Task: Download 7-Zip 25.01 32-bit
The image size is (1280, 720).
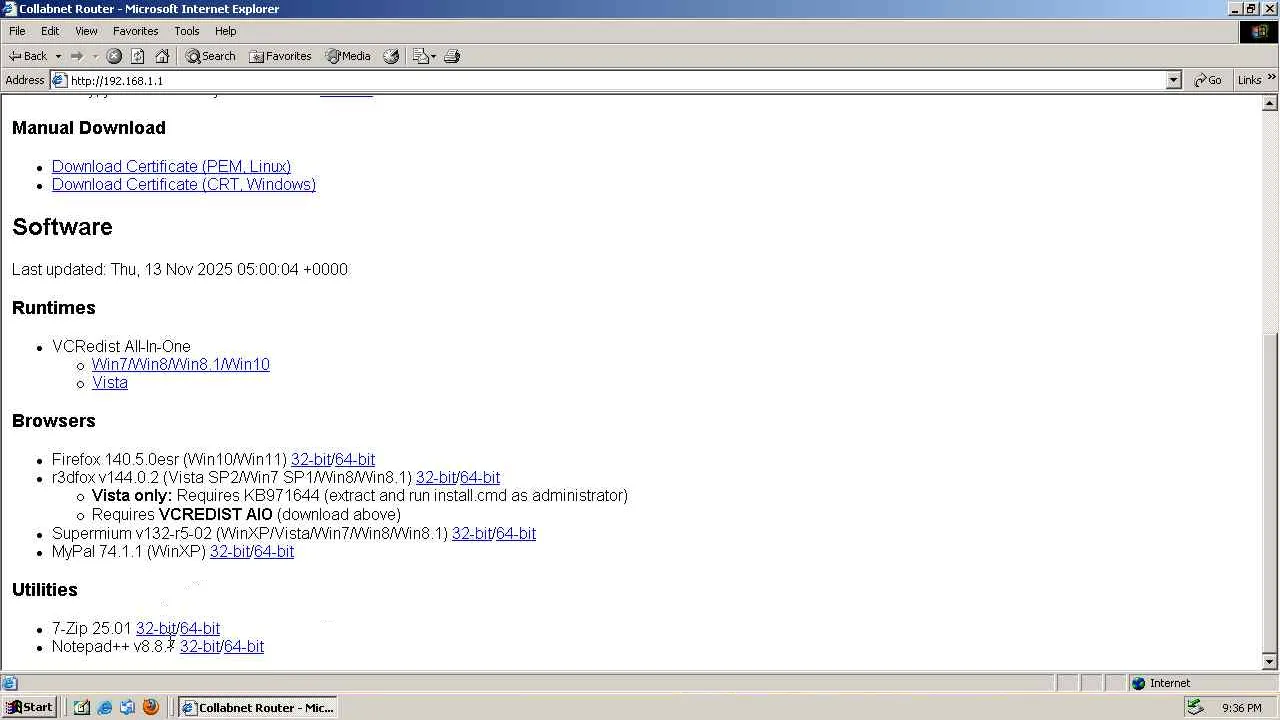Action: point(156,628)
